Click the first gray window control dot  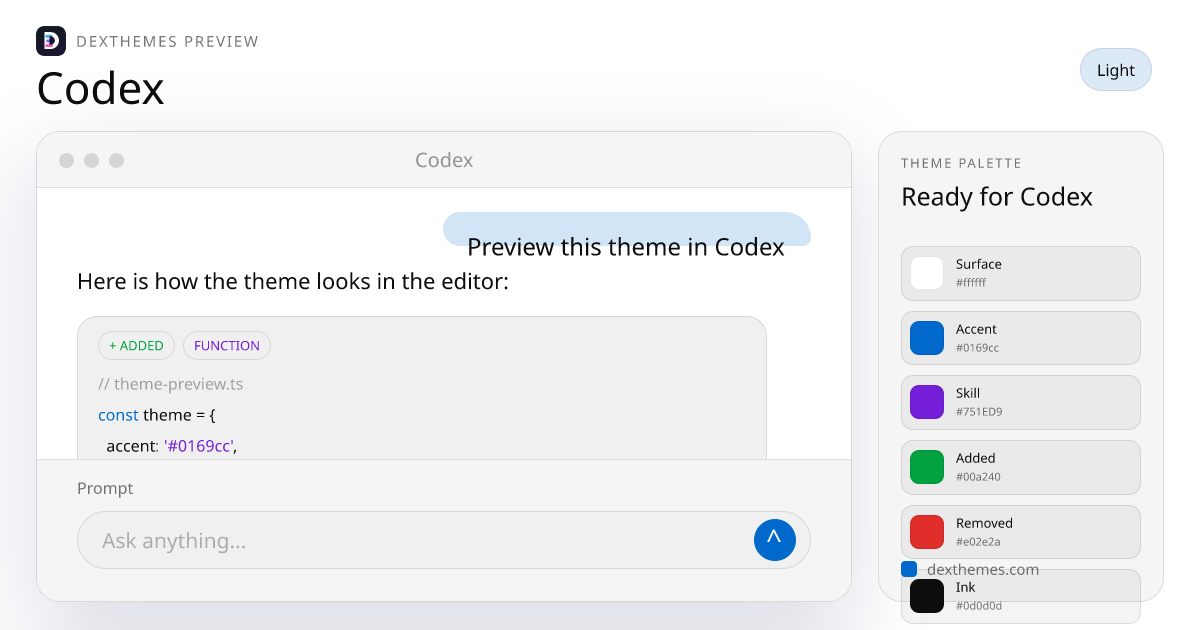pos(67,160)
